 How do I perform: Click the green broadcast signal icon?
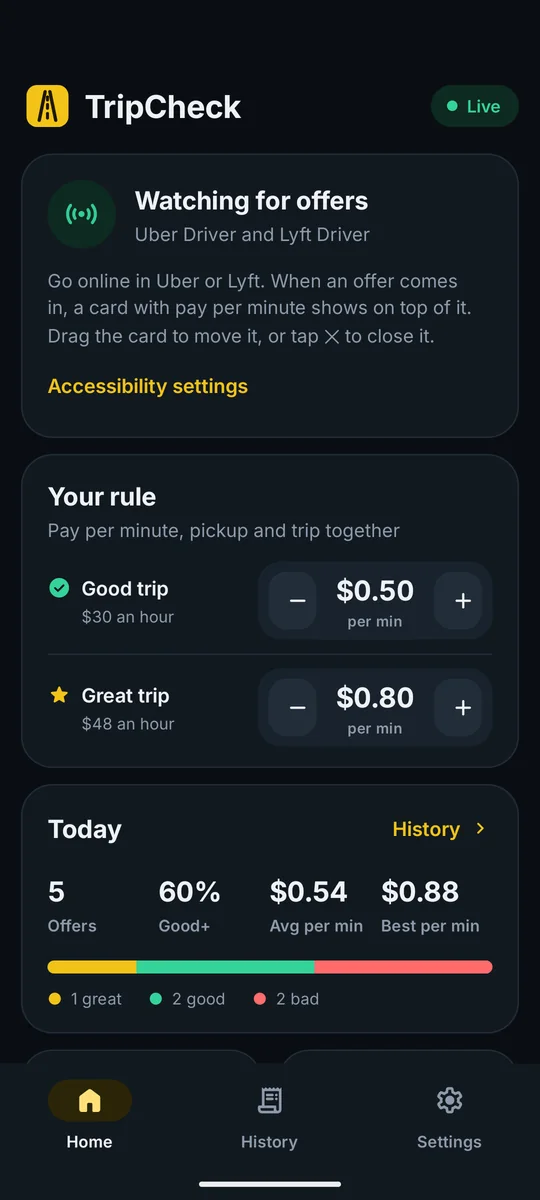pyautogui.click(x=82, y=214)
